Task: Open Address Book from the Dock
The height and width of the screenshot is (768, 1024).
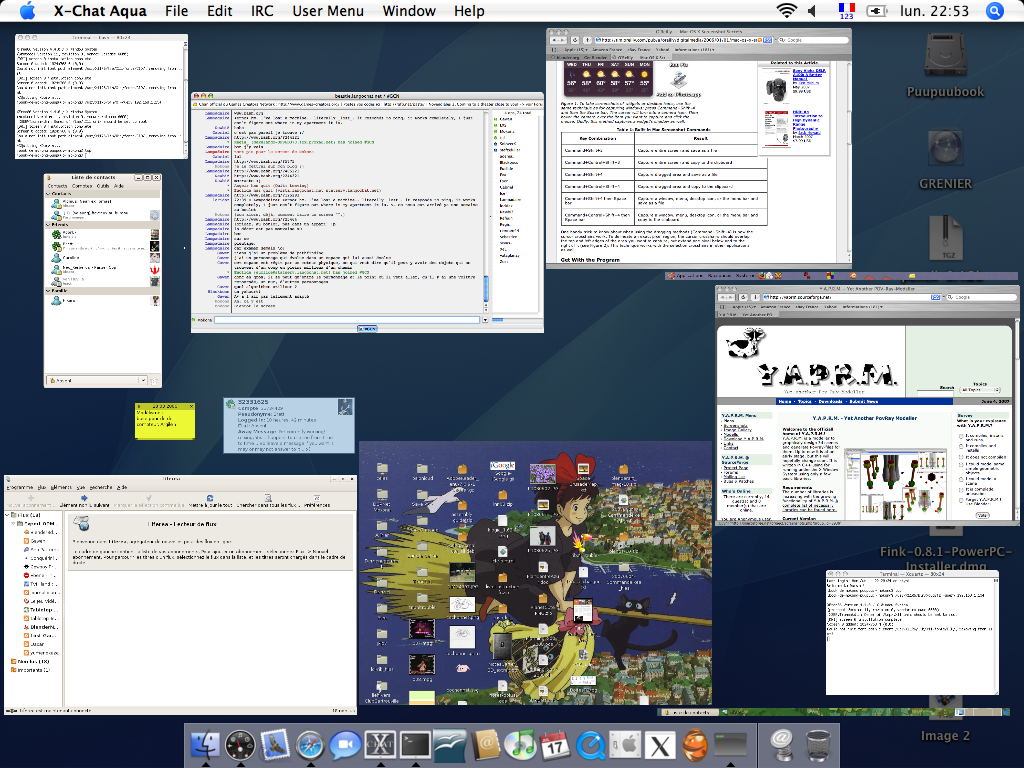Action: tap(485, 745)
